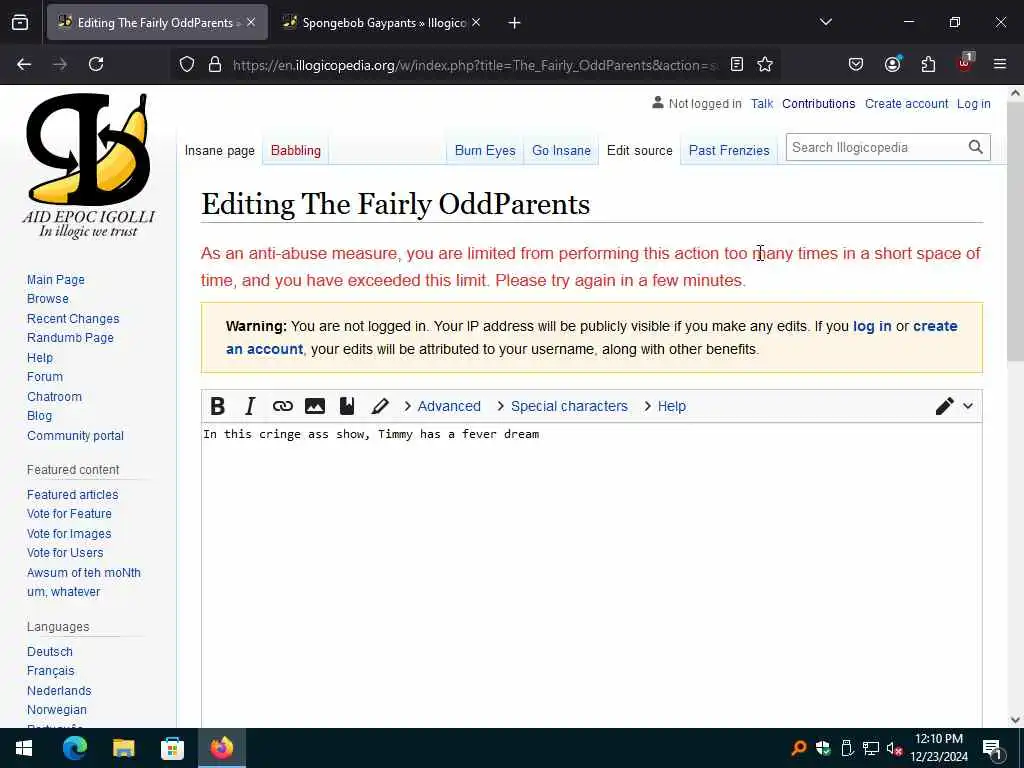The width and height of the screenshot is (1024, 768).
Task: Open Featured articles link
Action: click(x=72, y=494)
